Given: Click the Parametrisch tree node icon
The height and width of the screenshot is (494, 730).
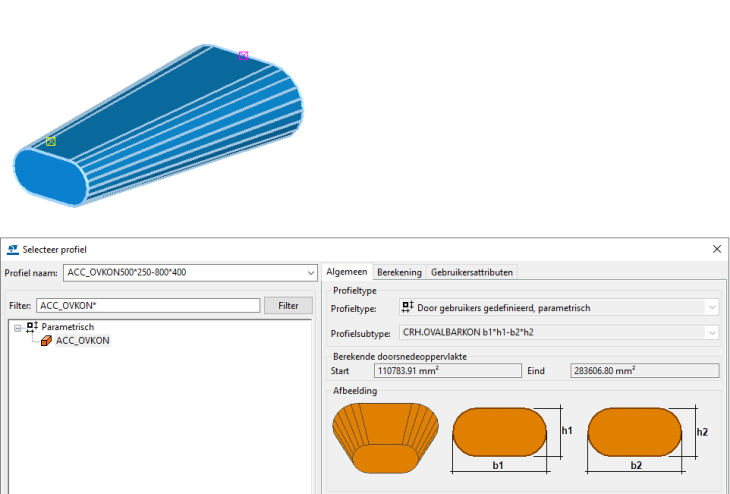Looking at the screenshot, I should click(x=32, y=327).
